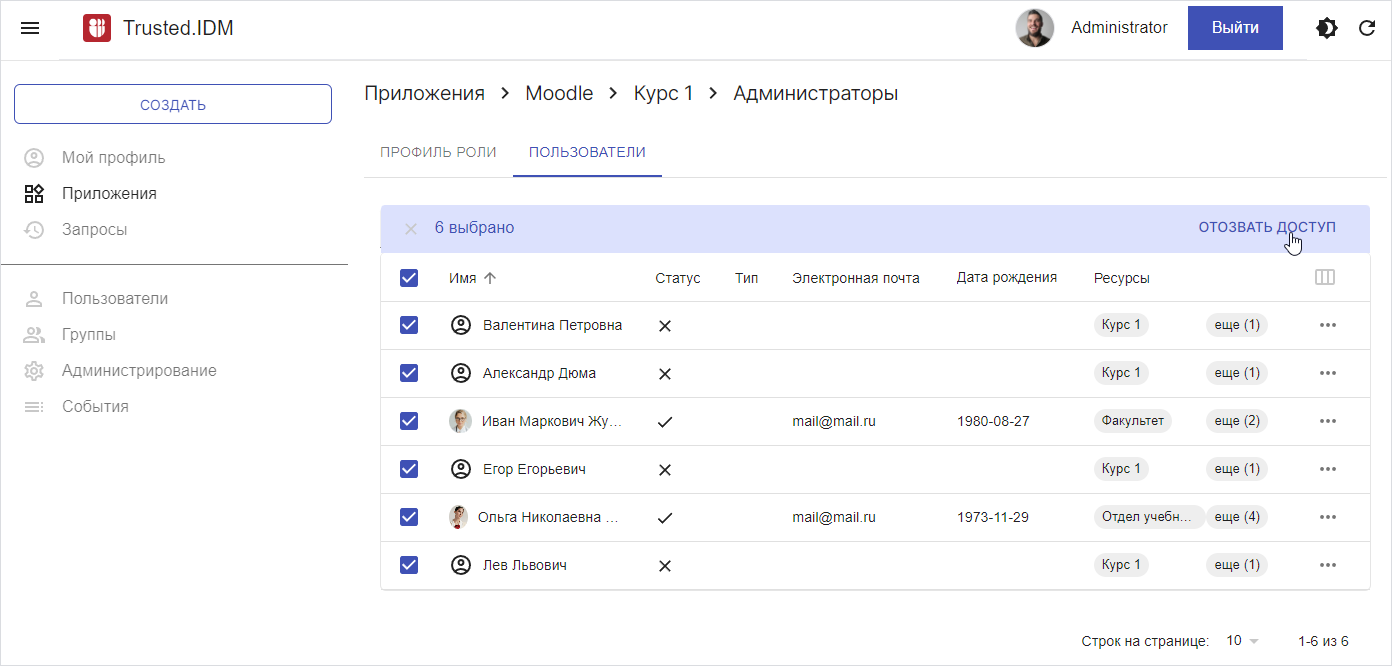Click Иван Маркович avatar photo
This screenshot has width=1392, height=666.
(460, 421)
